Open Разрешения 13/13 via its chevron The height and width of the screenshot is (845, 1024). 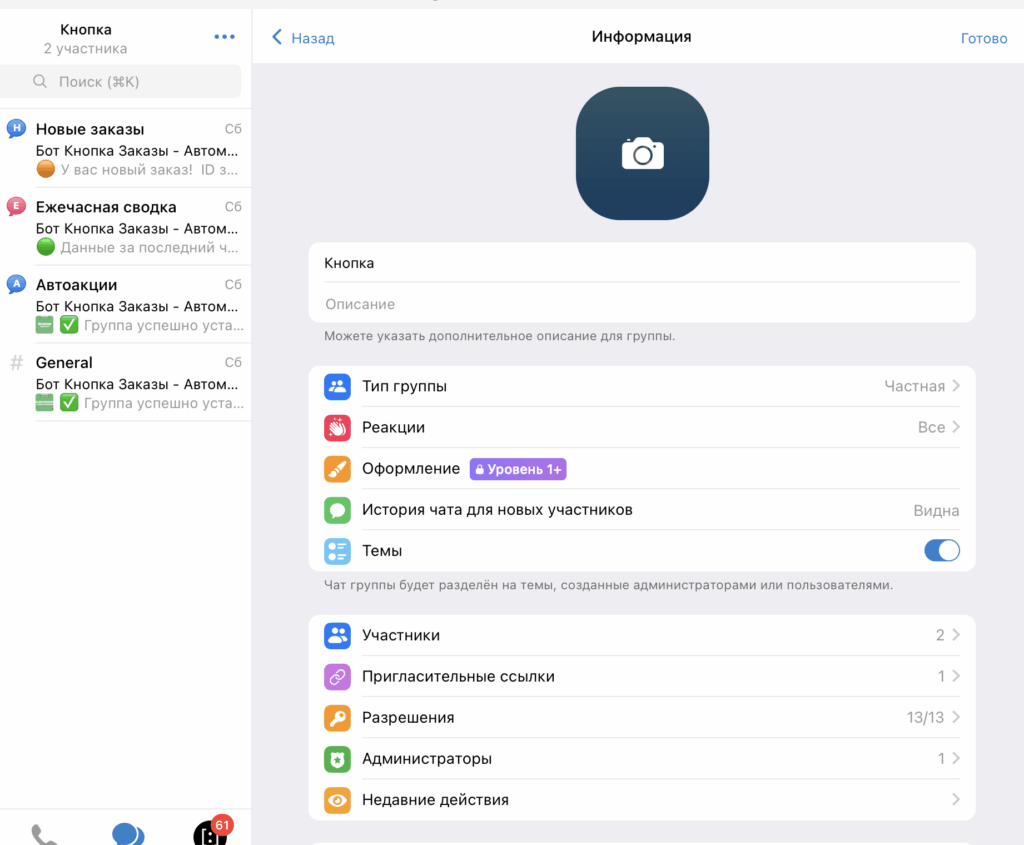[x=956, y=717]
